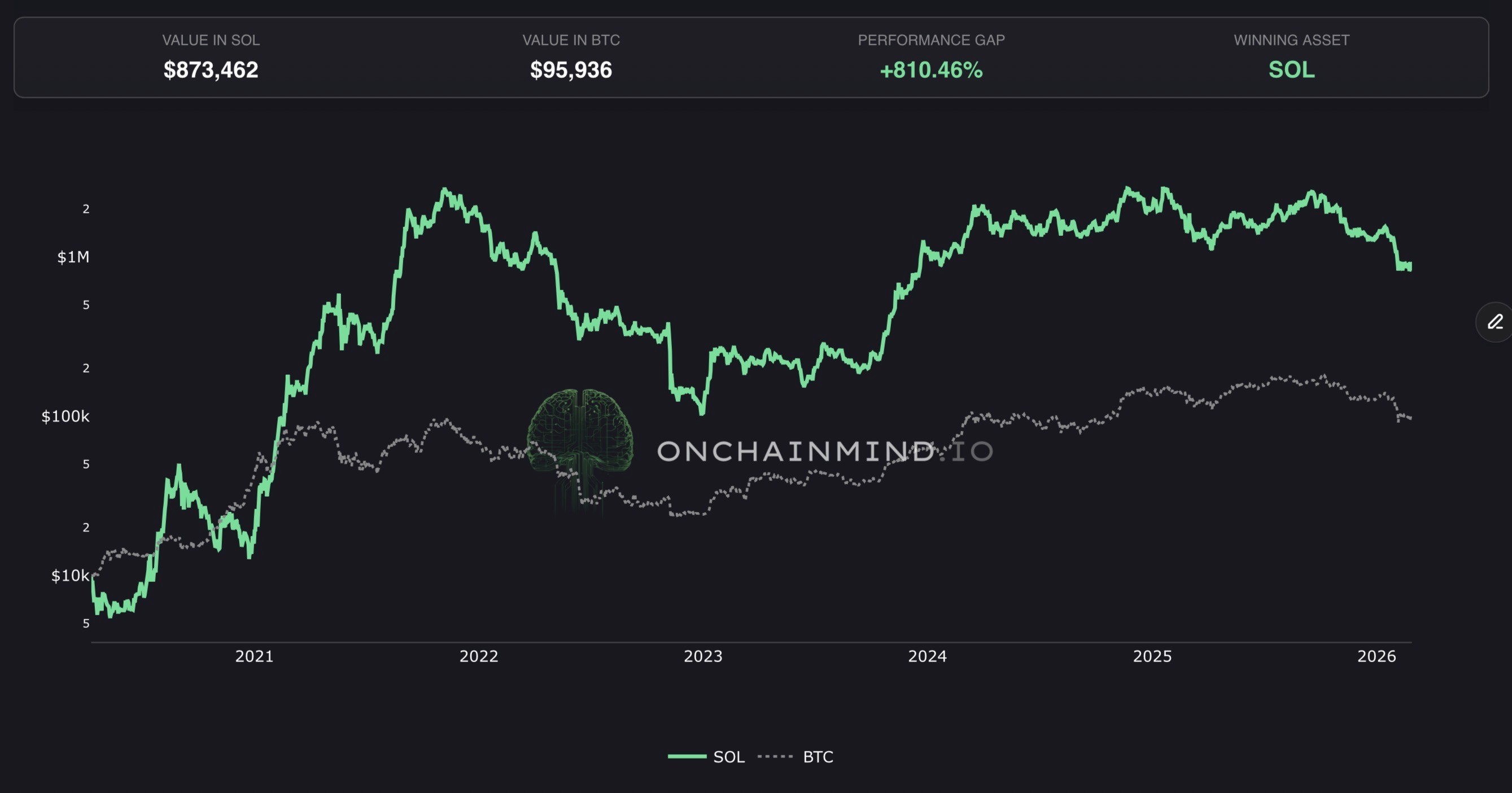The height and width of the screenshot is (793, 1512).
Task: Toggle BTC series via legend label
Action: (818, 757)
